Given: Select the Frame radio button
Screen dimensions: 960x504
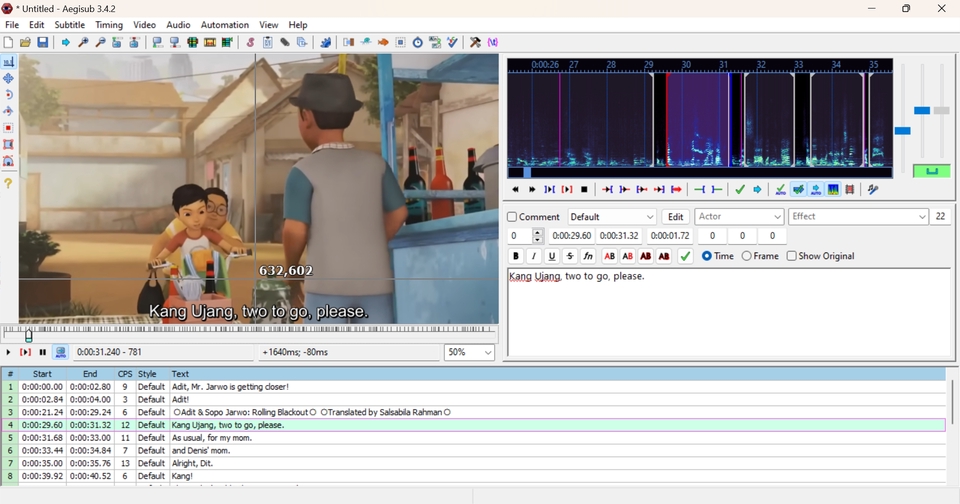Looking at the screenshot, I should pos(746,256).
